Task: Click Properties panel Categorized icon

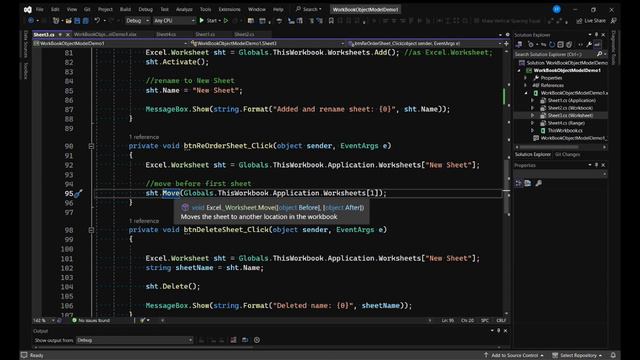Action: tap(519, 183)
